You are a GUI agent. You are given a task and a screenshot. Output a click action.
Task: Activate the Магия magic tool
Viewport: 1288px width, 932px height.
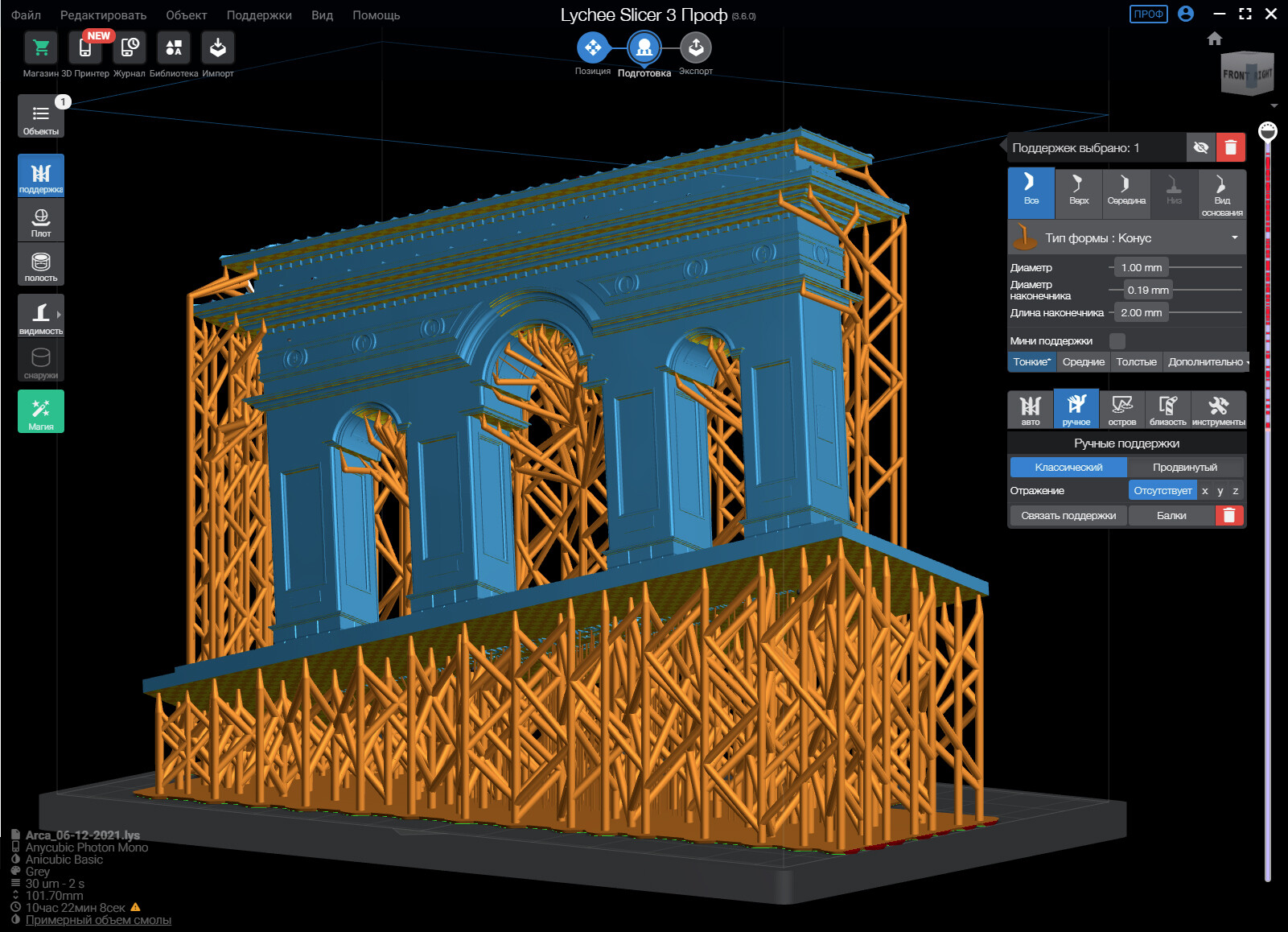point(41,411)
